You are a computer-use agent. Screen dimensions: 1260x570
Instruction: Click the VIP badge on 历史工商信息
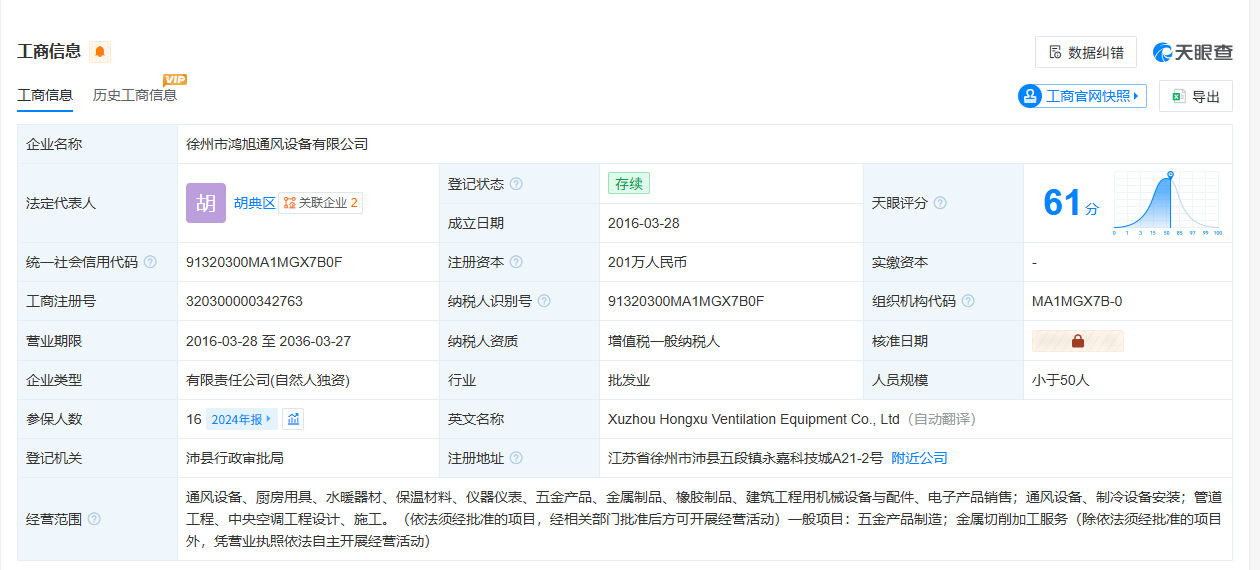[x=175, y=80]
